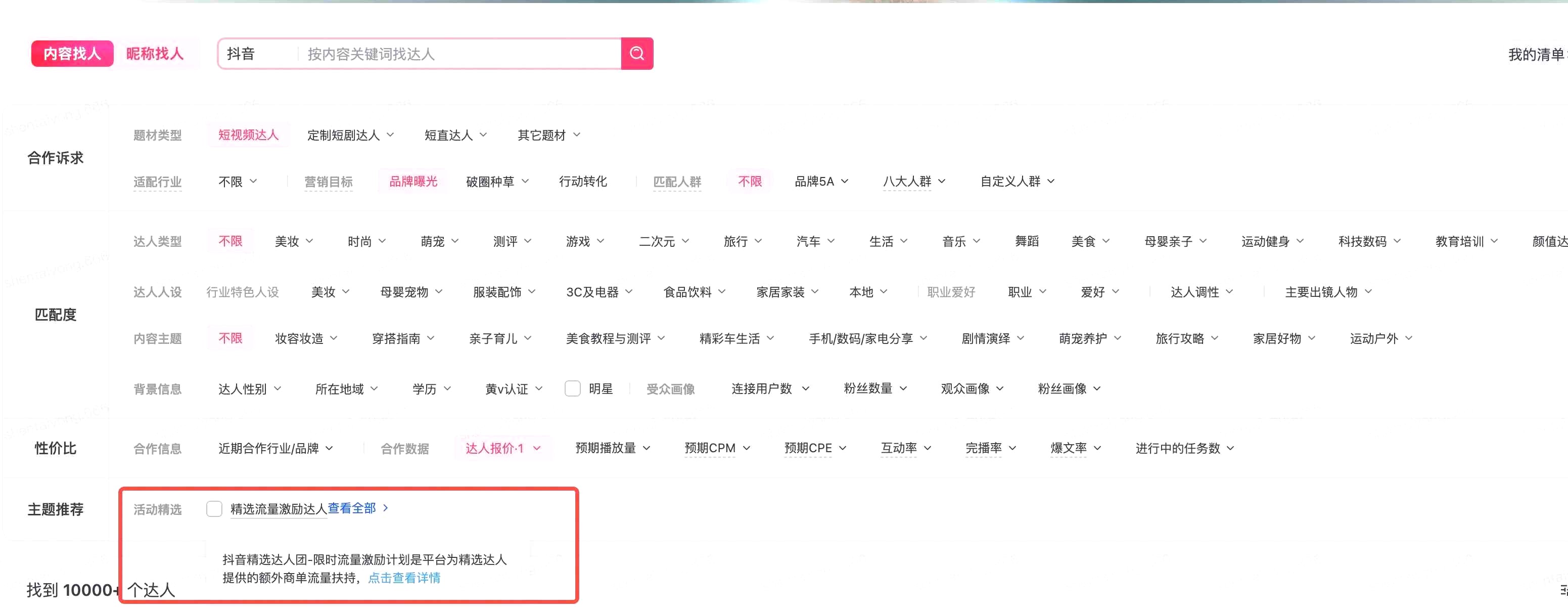Click arrow next to 查看全部

point(385,508)
